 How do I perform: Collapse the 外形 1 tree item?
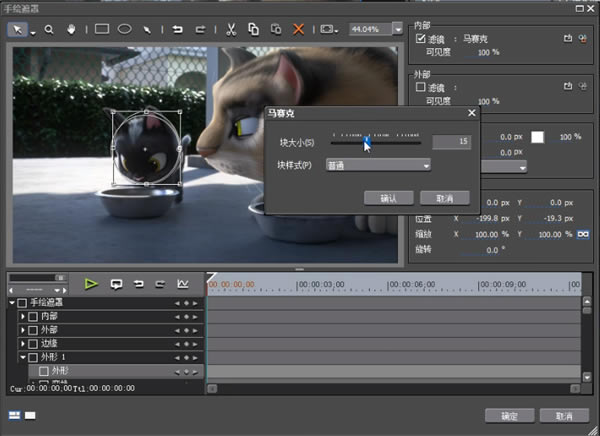23,357
